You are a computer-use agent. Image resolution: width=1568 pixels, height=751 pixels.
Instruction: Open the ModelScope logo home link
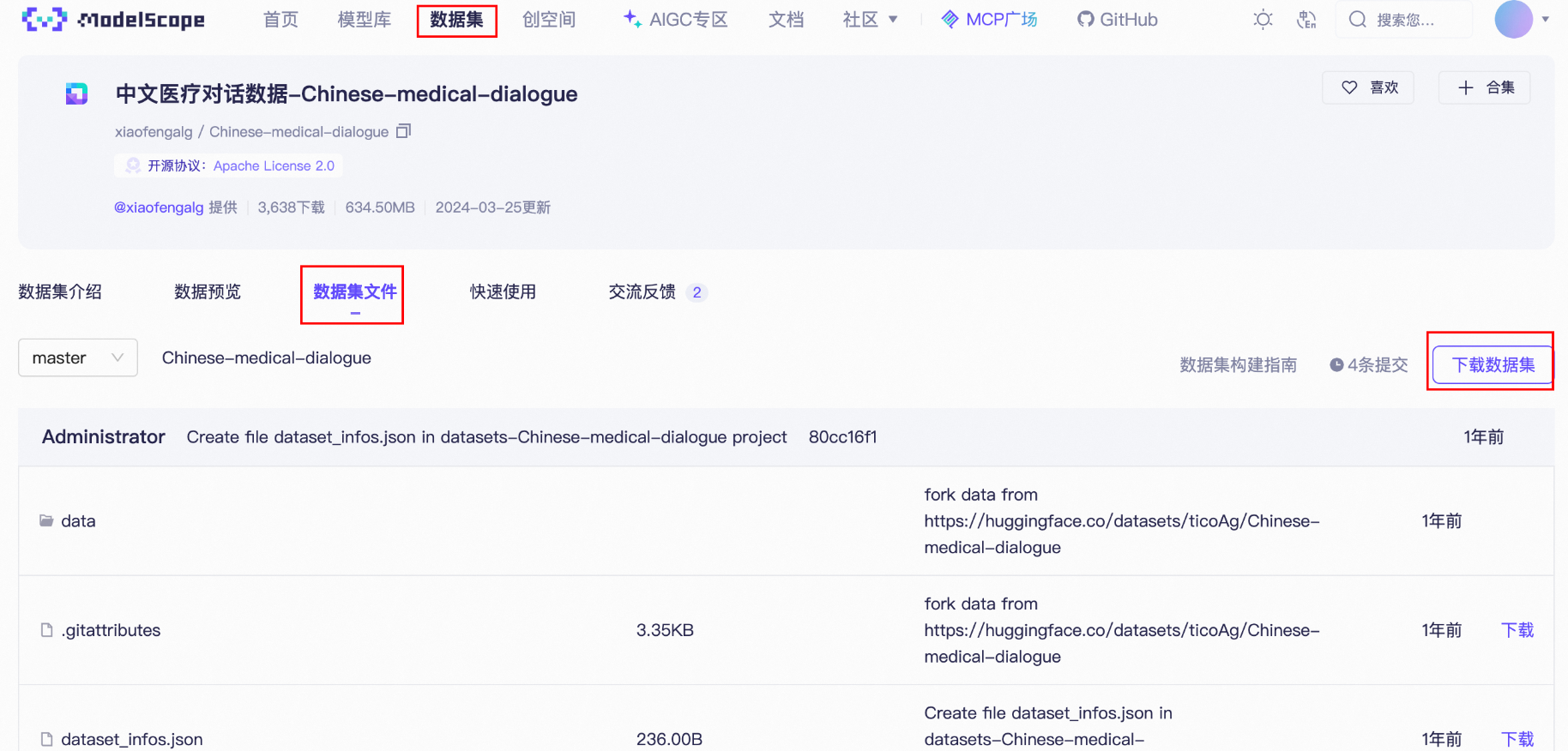click(x=113, y=19)
